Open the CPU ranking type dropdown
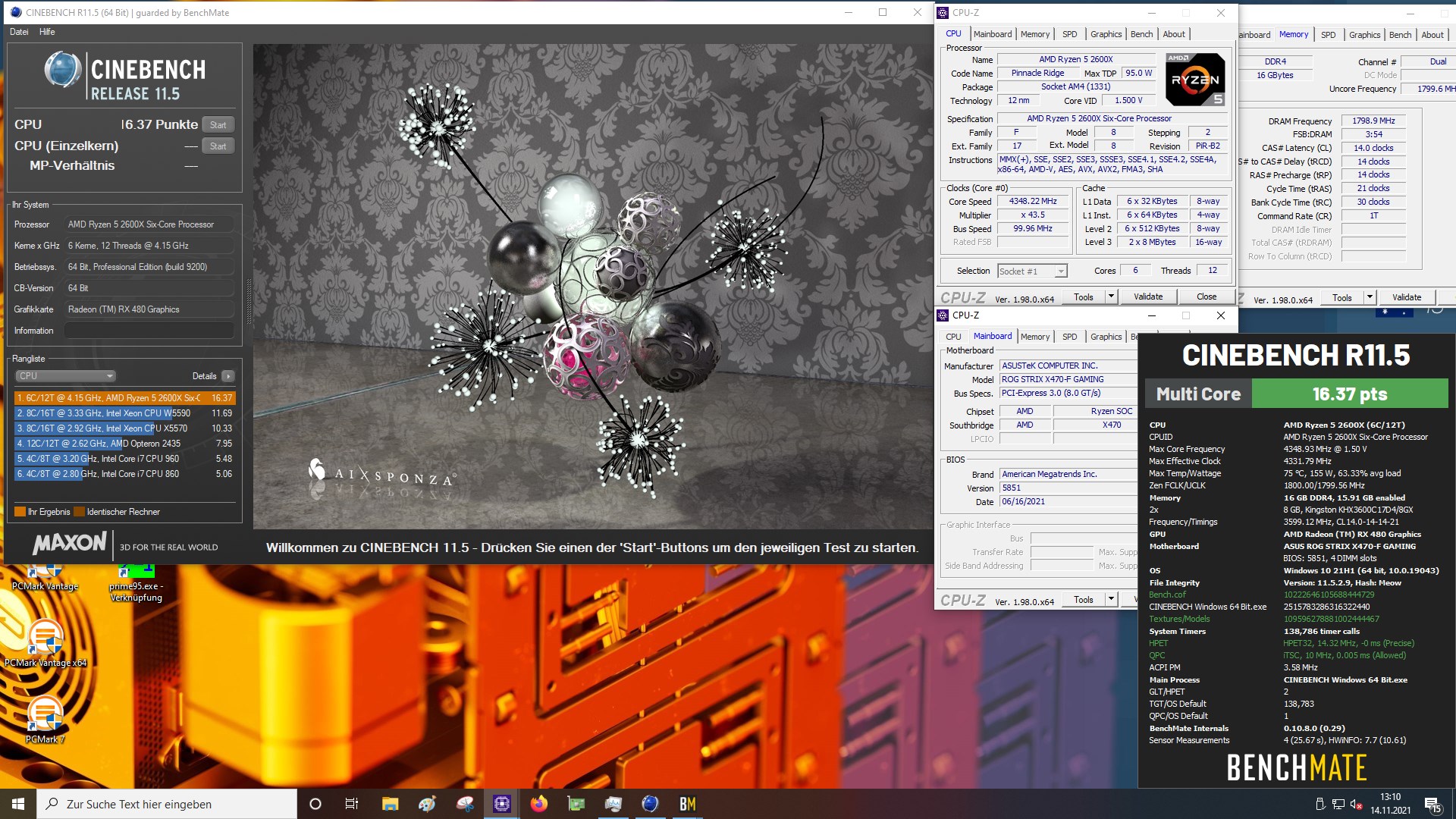 [x=65, y=376]
